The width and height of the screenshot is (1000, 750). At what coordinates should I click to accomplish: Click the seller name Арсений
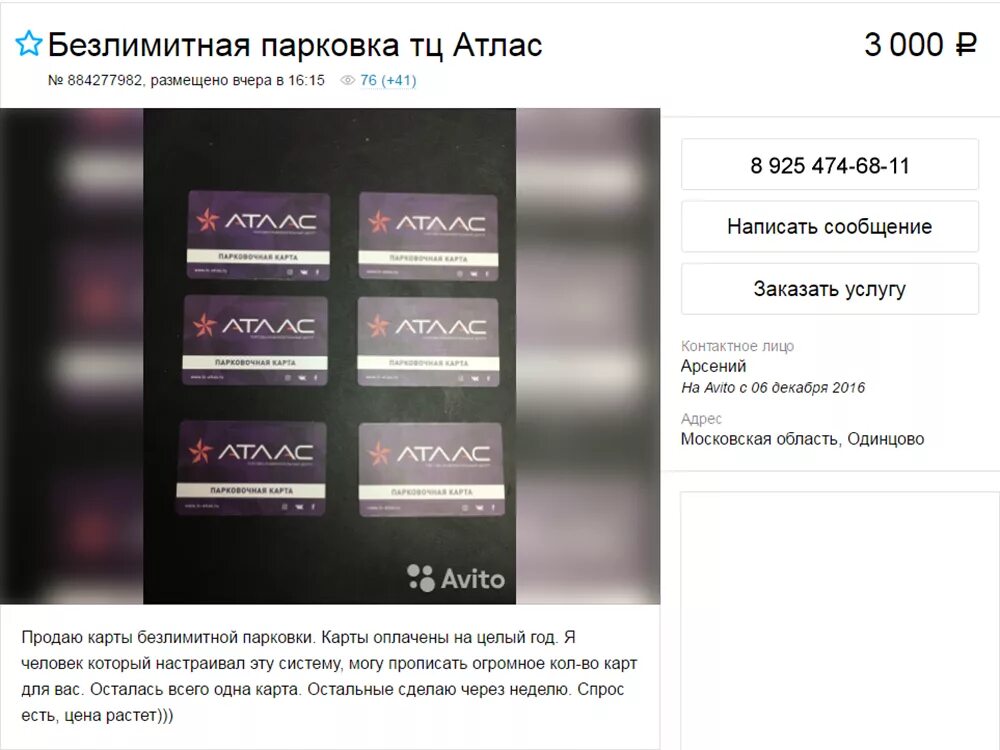pos(713,366)
